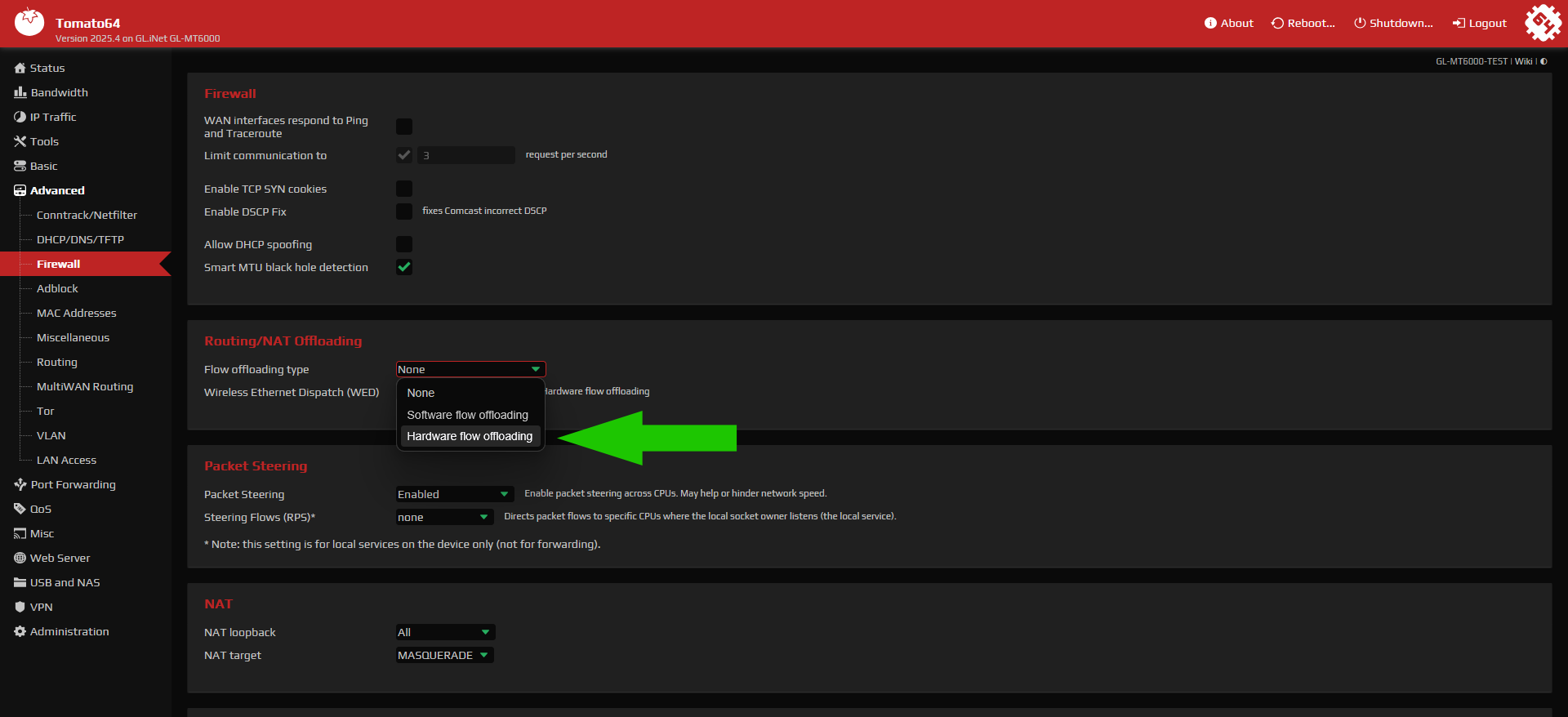Click the Routing/NAT Offloading section heading

(283, 341)
